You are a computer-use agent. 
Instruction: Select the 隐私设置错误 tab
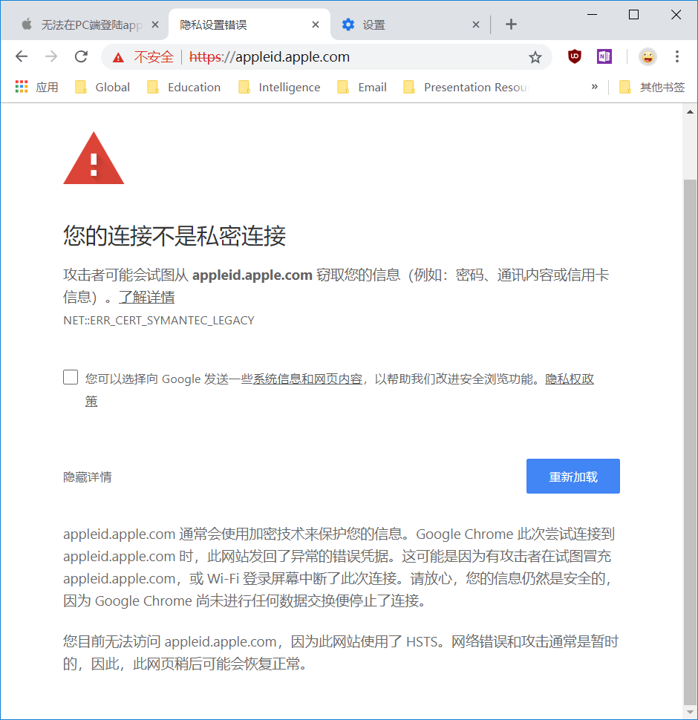click(248, 25)
